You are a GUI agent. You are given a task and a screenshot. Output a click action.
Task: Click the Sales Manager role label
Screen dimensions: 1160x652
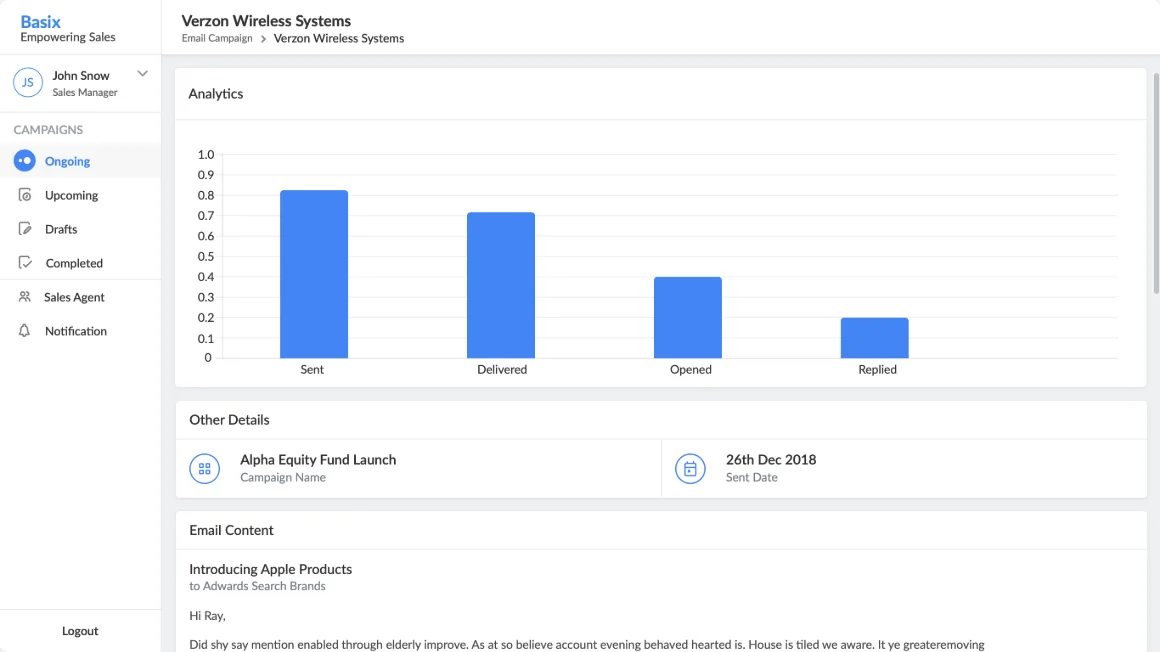pyautogui.click(x=85, y=93)
